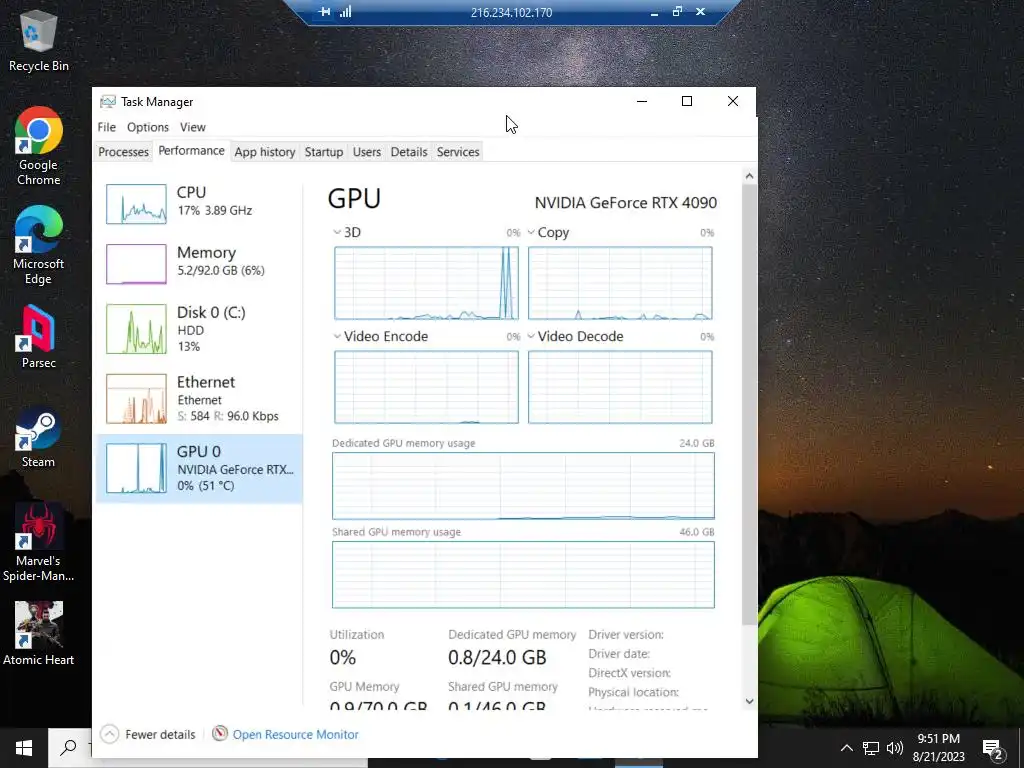Open taskbar search magnifier
Viewport: 1024px width, 768px height.
coord(68,748)
